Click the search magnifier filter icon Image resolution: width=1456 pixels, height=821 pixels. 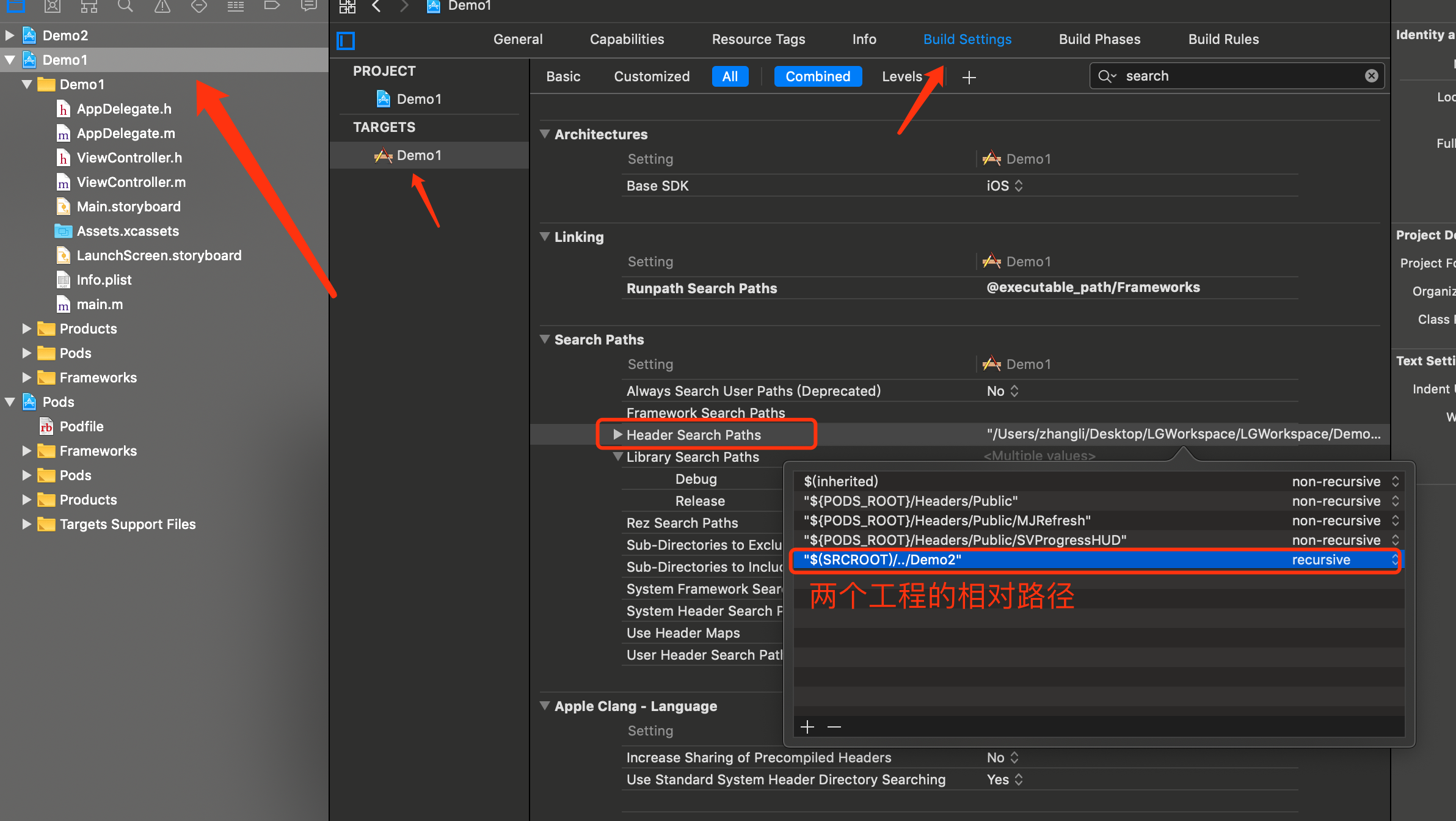tap(1107, 76)
